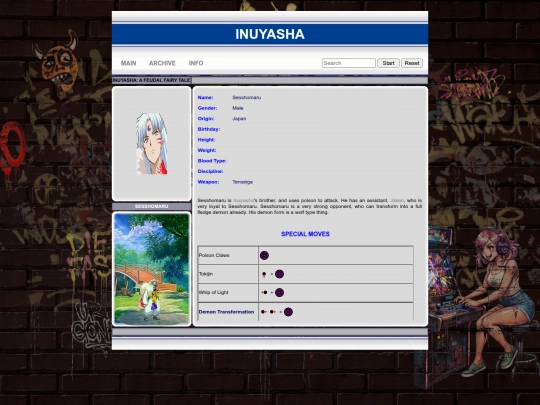The height and width of the screenshot is (405, 540).
Task: Open the INFO menu item
Action: [x=196, y=63]
